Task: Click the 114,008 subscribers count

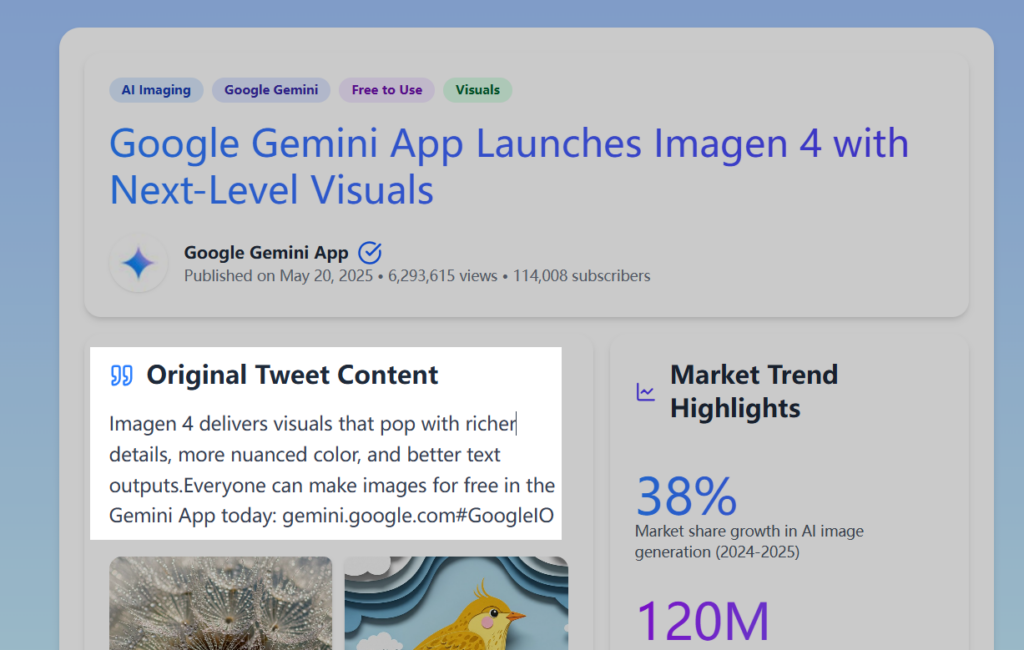Action: [581, 276]
